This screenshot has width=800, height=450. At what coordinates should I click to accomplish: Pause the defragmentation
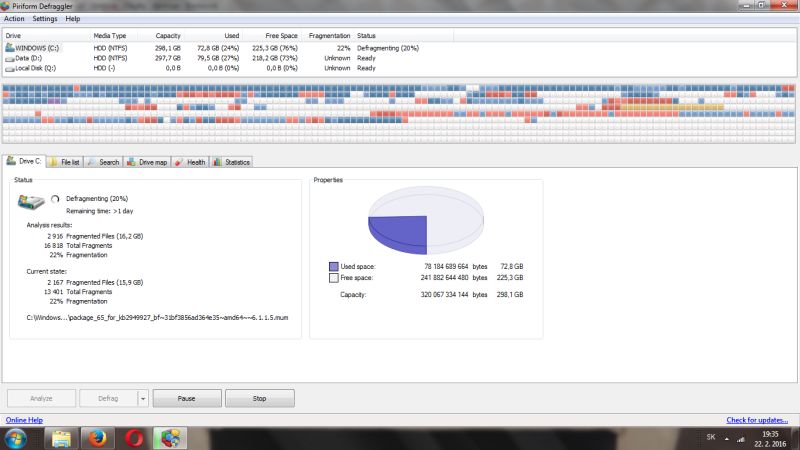coord(187,398)
